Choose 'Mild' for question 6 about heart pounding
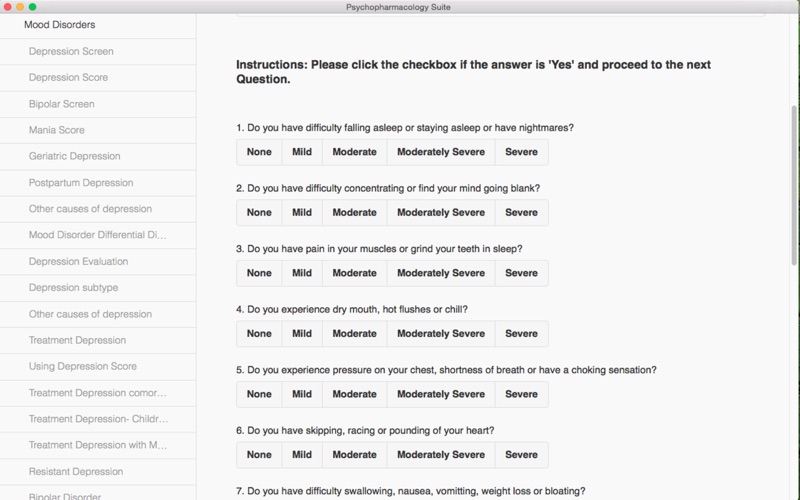Screen dimensions: 800x500 pyautogui.click(x=302, y=455)
